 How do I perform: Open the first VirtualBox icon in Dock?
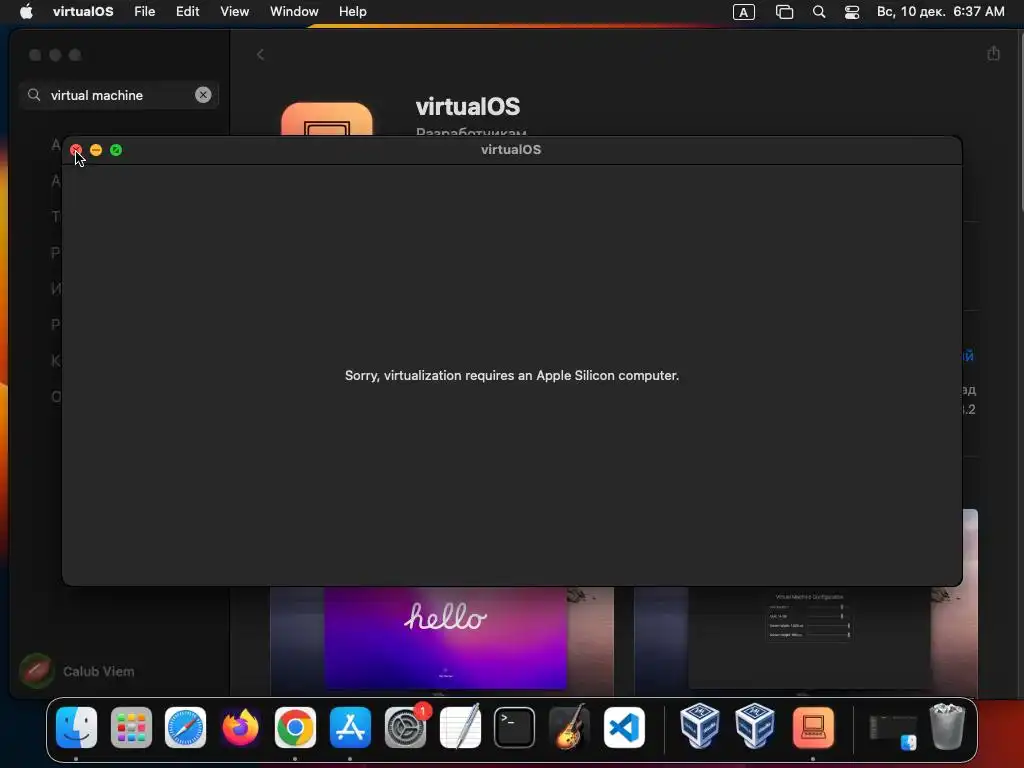699,726
